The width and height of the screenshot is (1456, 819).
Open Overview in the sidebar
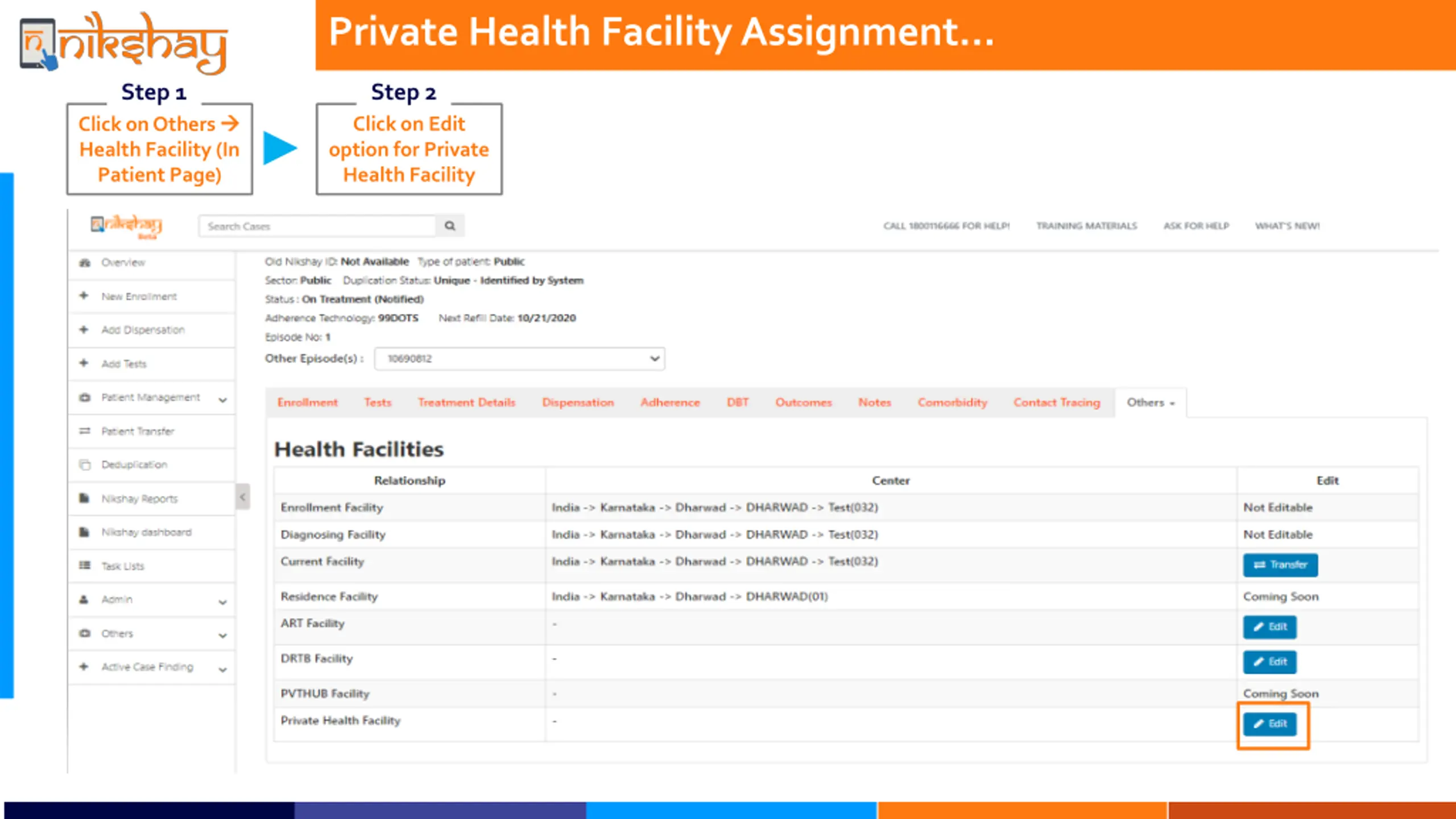tap(123, 263)
